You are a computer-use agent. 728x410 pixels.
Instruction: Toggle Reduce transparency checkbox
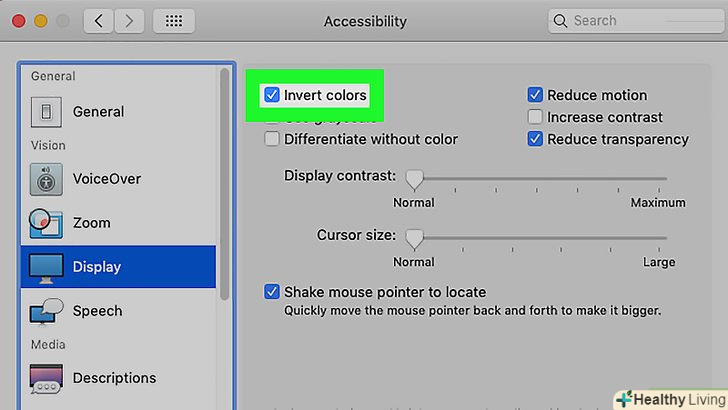tap(535, 139)
